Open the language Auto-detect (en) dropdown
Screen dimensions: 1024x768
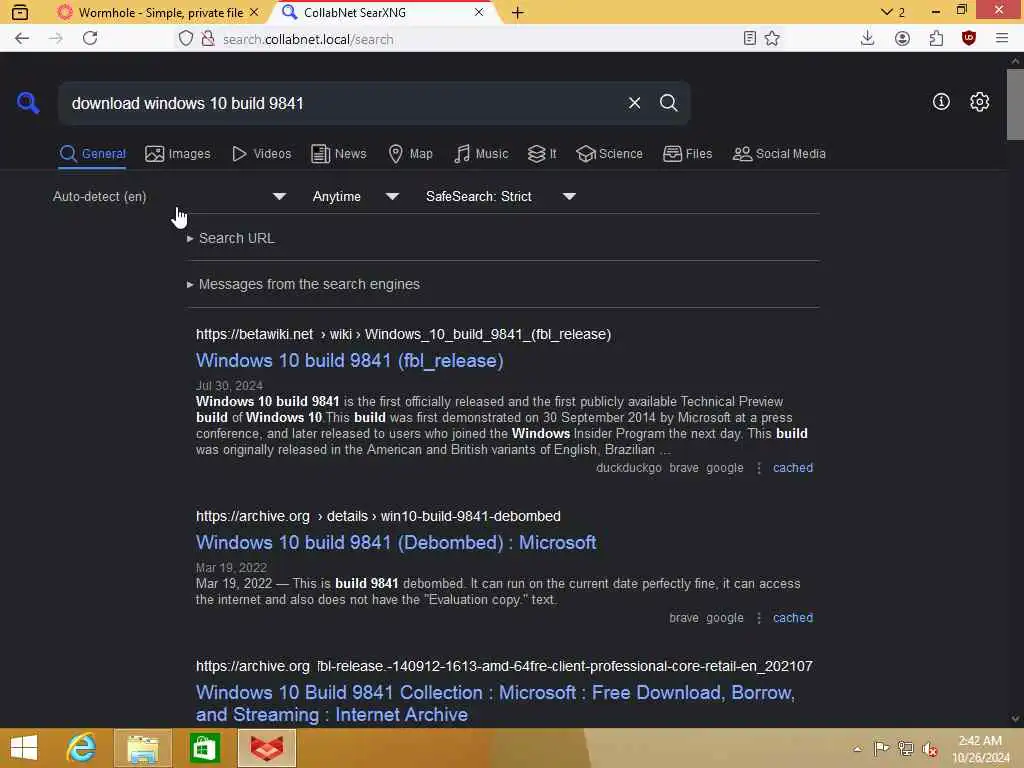click(169, 197)
